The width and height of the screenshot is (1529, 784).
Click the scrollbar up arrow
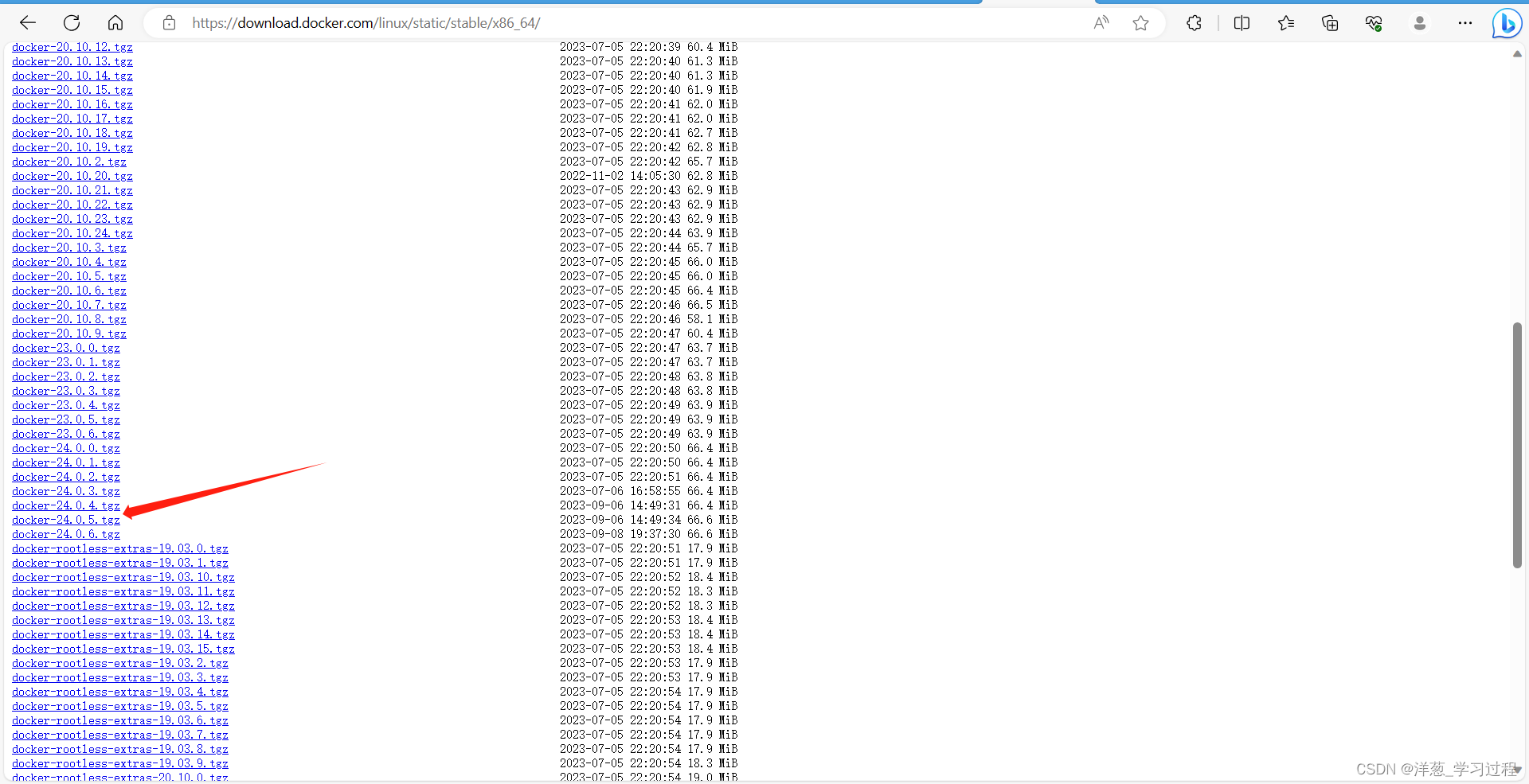coord(1517,54)
